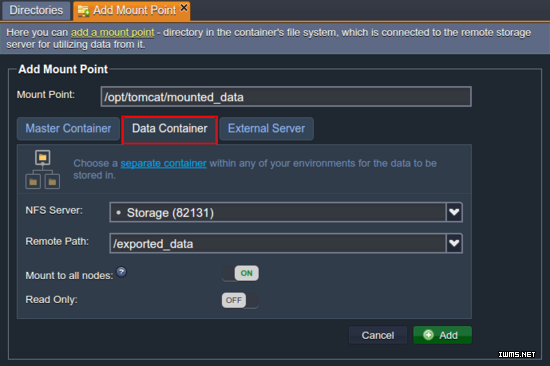This screenshot has width=550, height=366.
Task: Click the Add Mount Point tab folder icon
Action: (x=83, y=11)
